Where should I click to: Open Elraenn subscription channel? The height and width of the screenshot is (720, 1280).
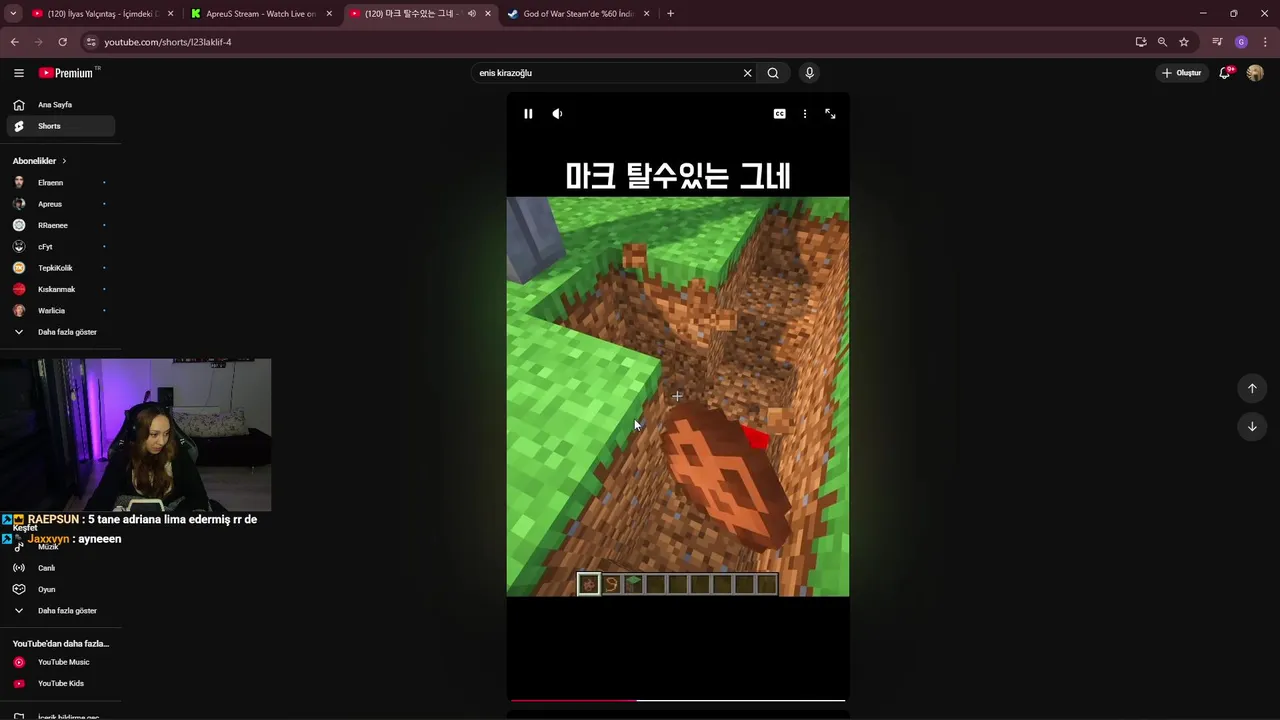60,183
